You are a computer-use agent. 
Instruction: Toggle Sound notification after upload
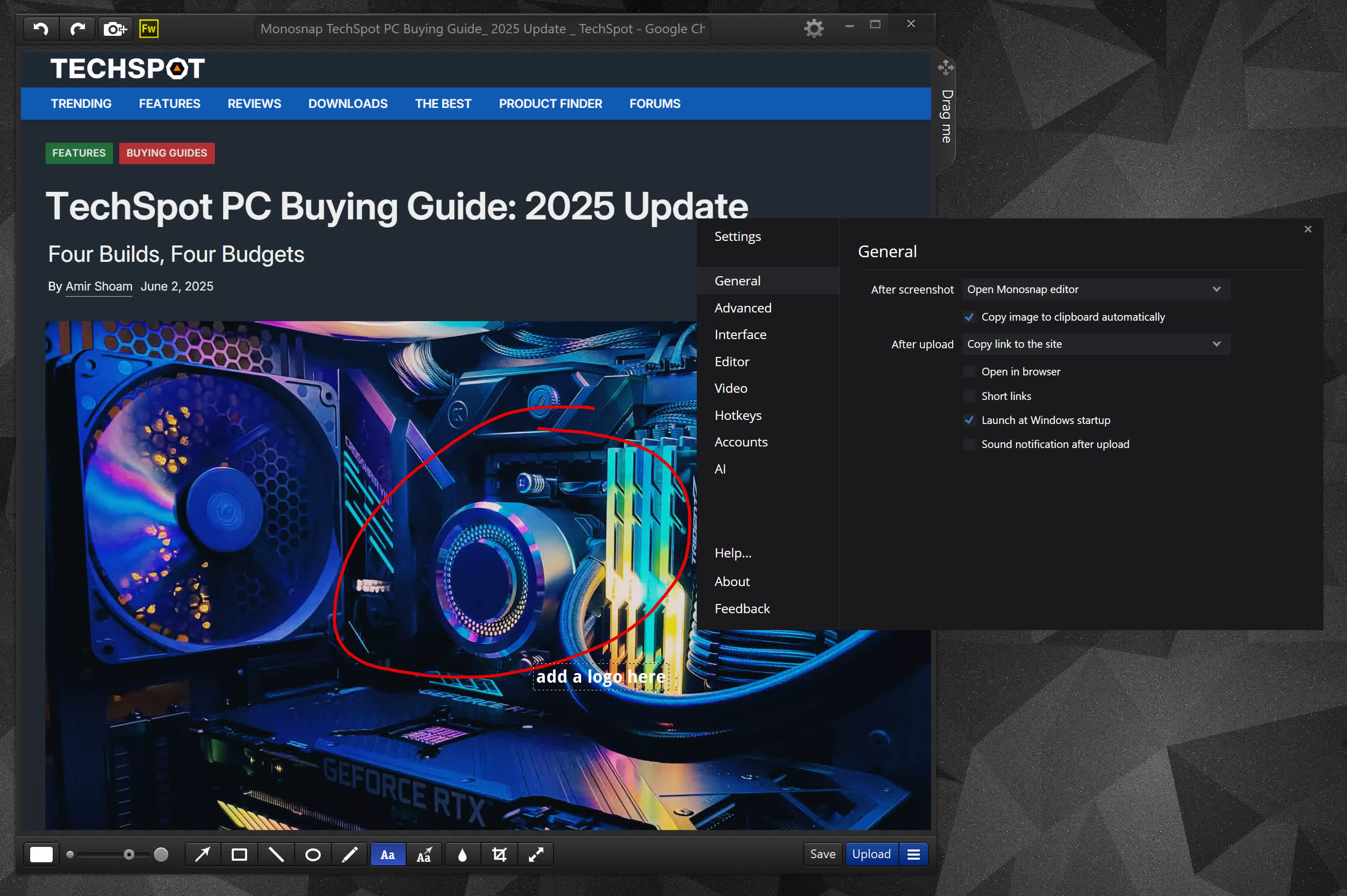969,444
